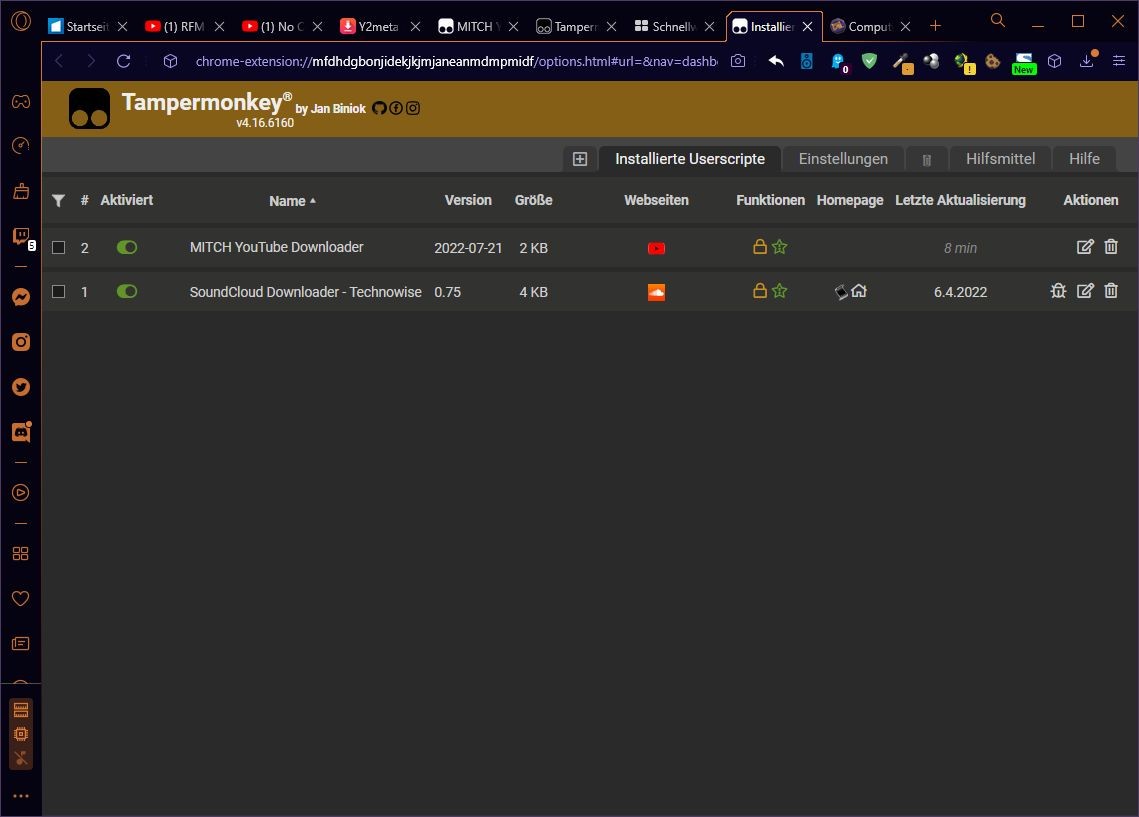The image size is (1139, 817).
Task: Click the star icon in SoundCloud Downloader row
Action: [x=779, y=291]
